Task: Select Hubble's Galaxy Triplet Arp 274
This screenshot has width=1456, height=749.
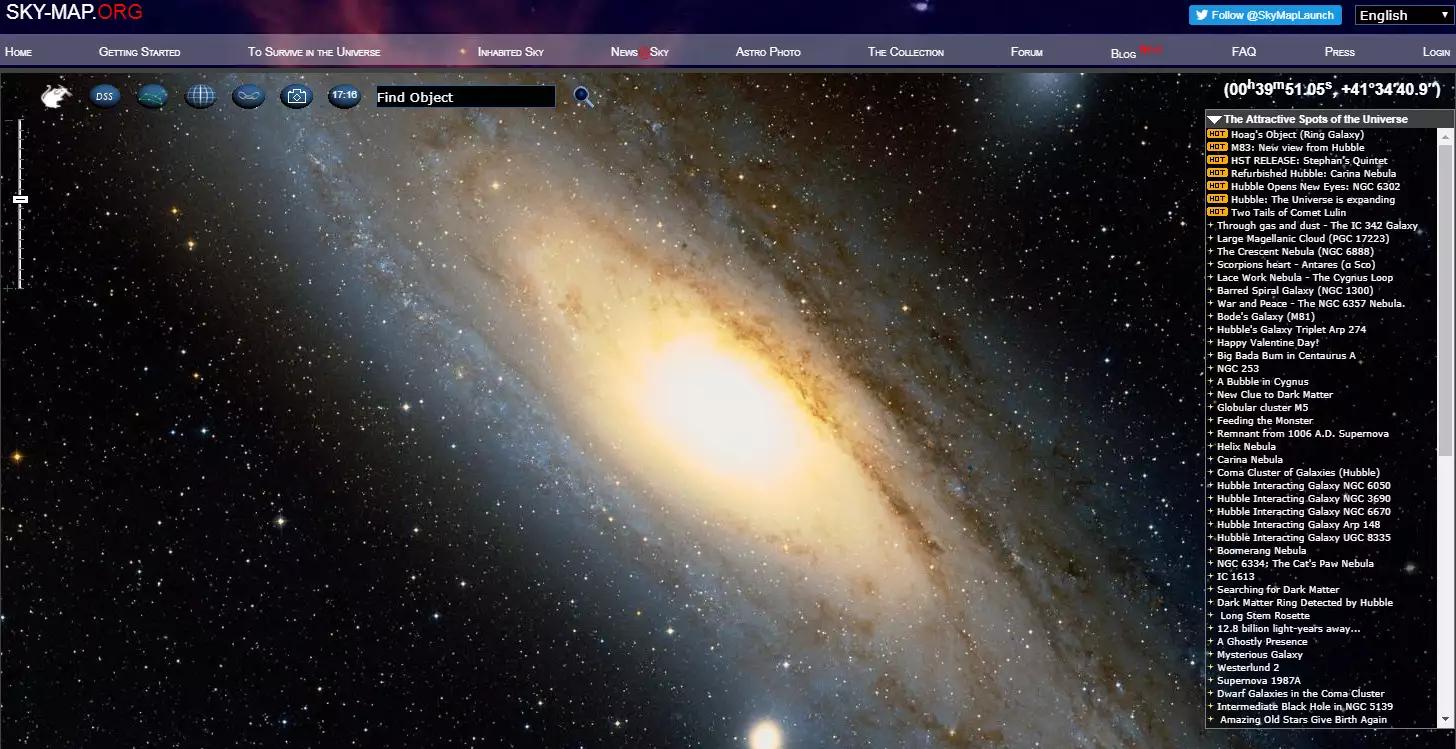Action: click(x=1291, y=329)
